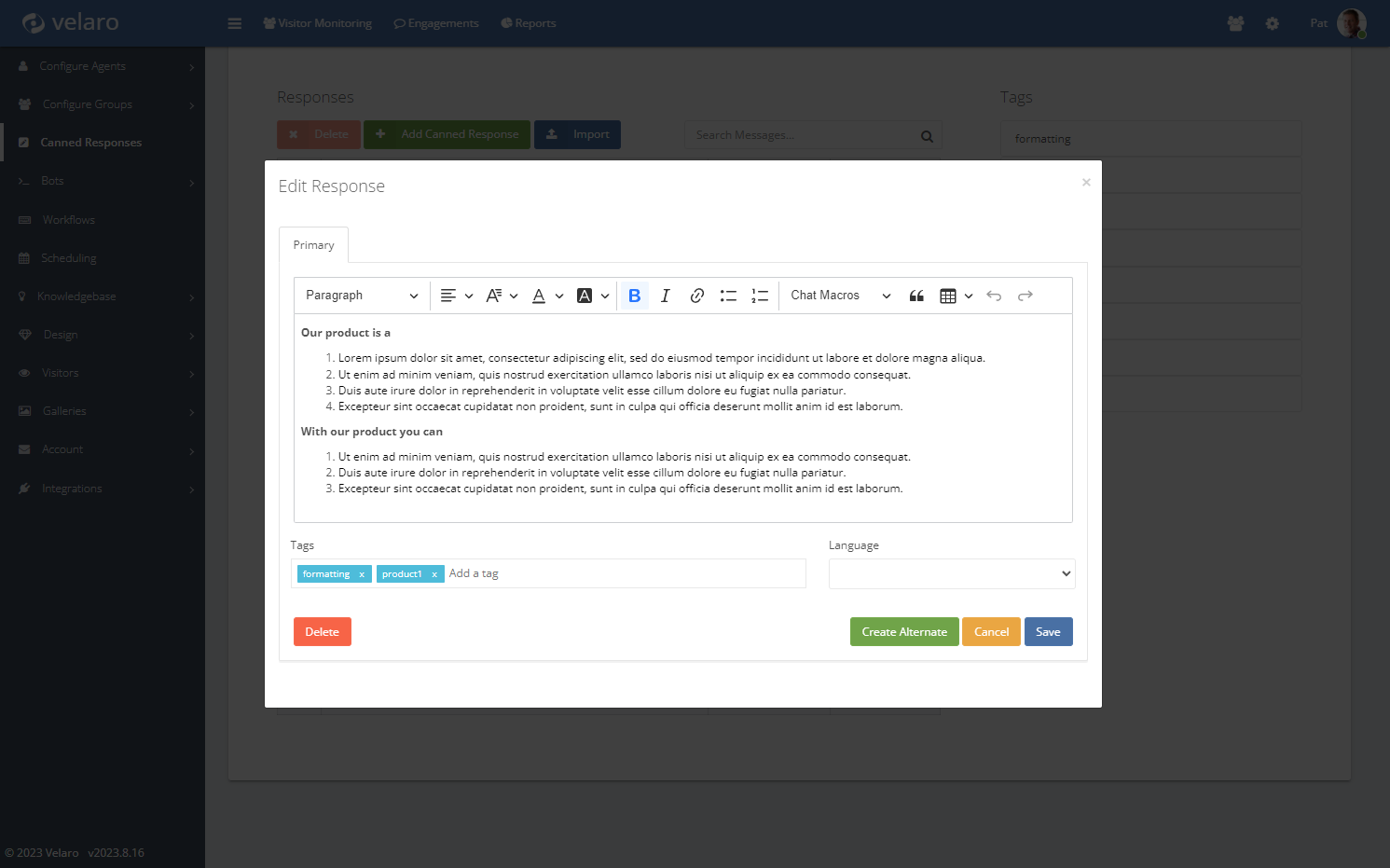Expand the Chat Macros dropdown
The image size is (1390, 868).
pyautogui.click(x=840, y=296)
